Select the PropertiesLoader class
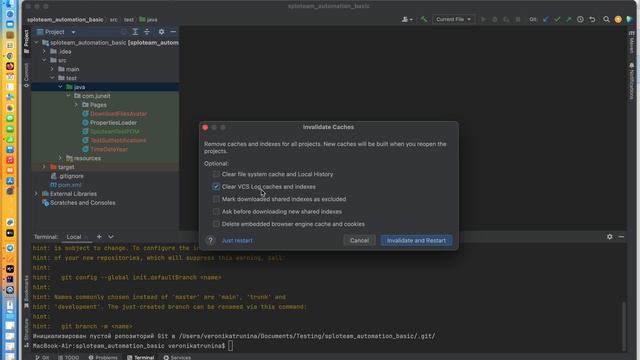 click(113, 122)
